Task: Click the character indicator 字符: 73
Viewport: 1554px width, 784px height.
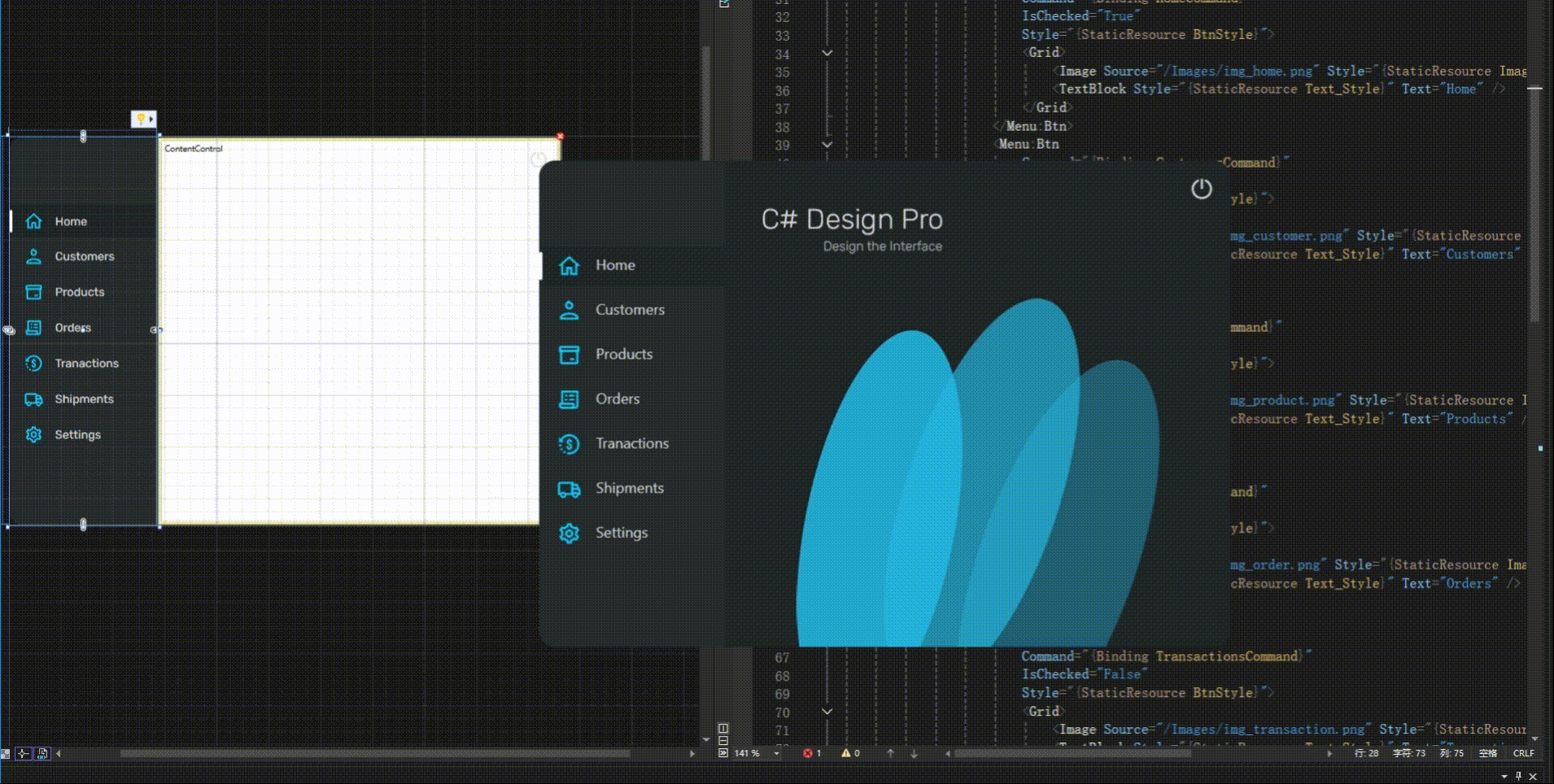Action: pos(1409,753)
